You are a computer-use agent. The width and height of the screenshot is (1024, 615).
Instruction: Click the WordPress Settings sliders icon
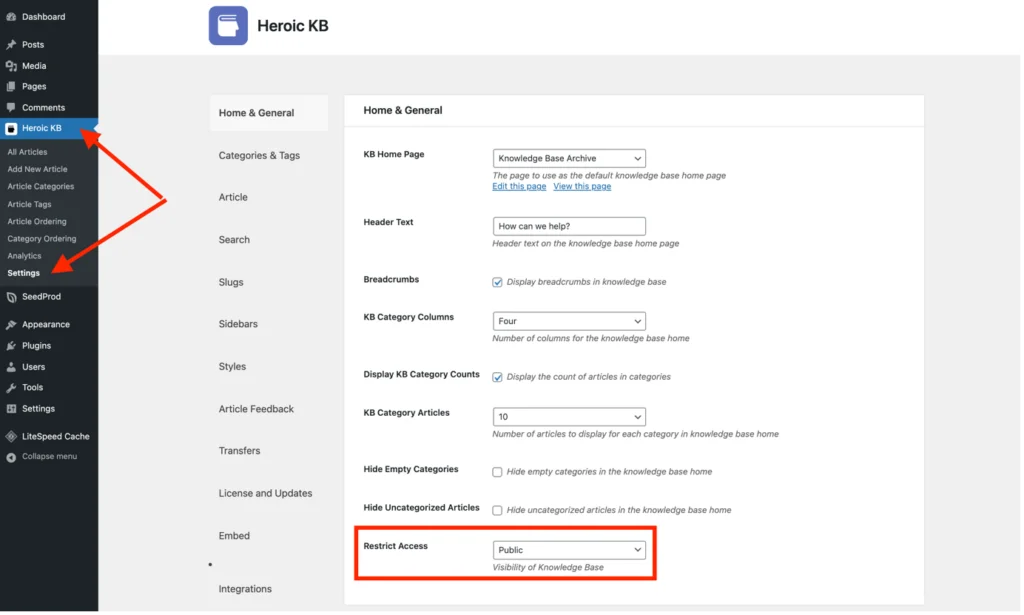tap(11, 409)
